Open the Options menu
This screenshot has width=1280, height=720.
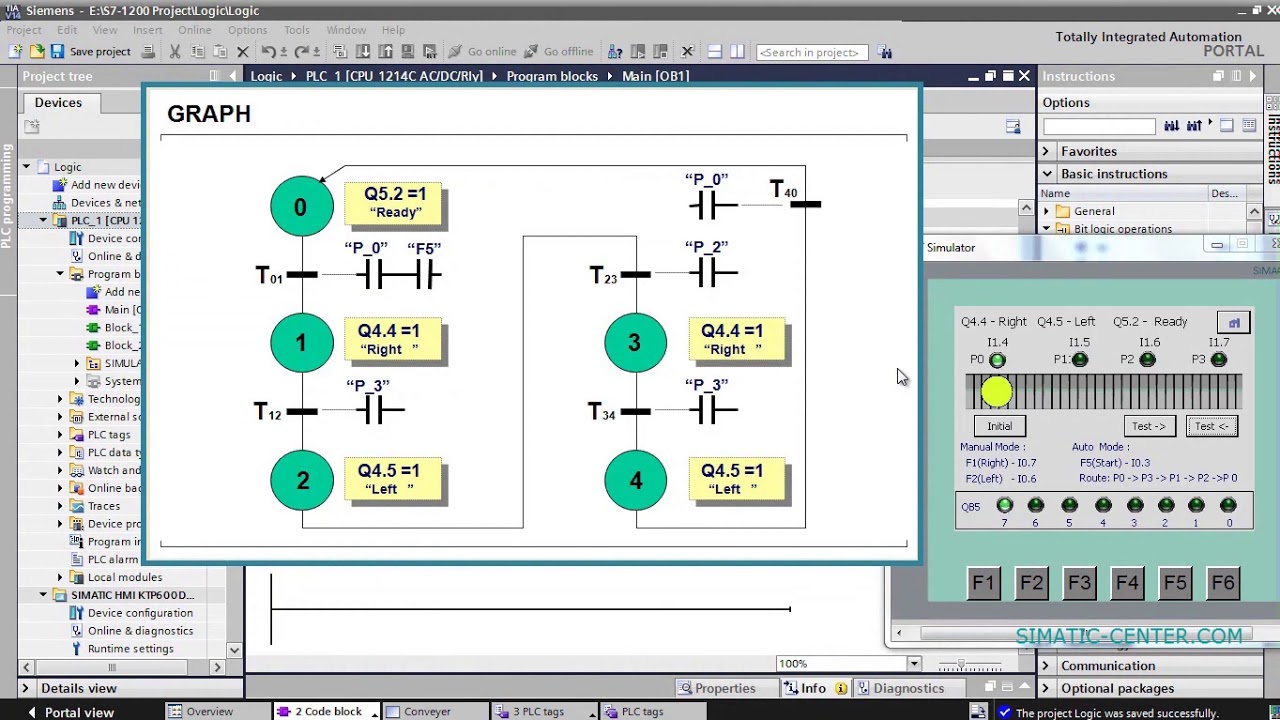tap(247, 30)
